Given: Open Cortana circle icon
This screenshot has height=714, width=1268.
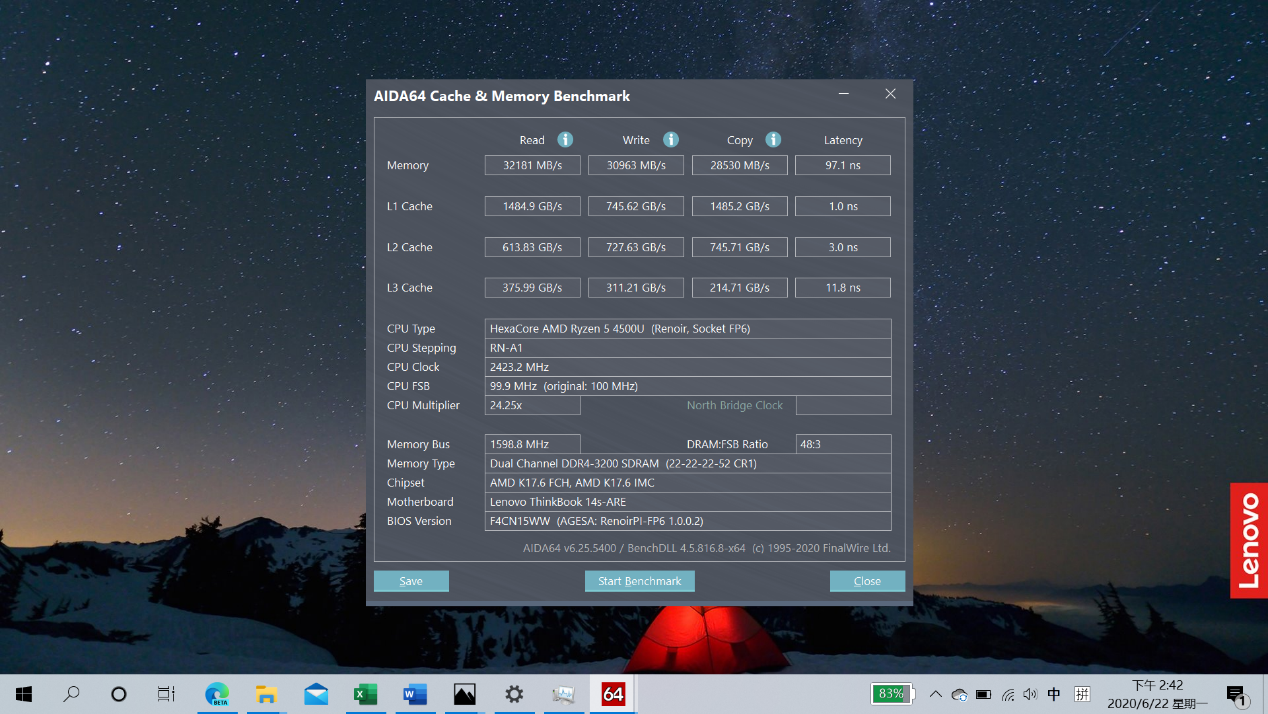Looking at the screenshot, I should 118,694.
